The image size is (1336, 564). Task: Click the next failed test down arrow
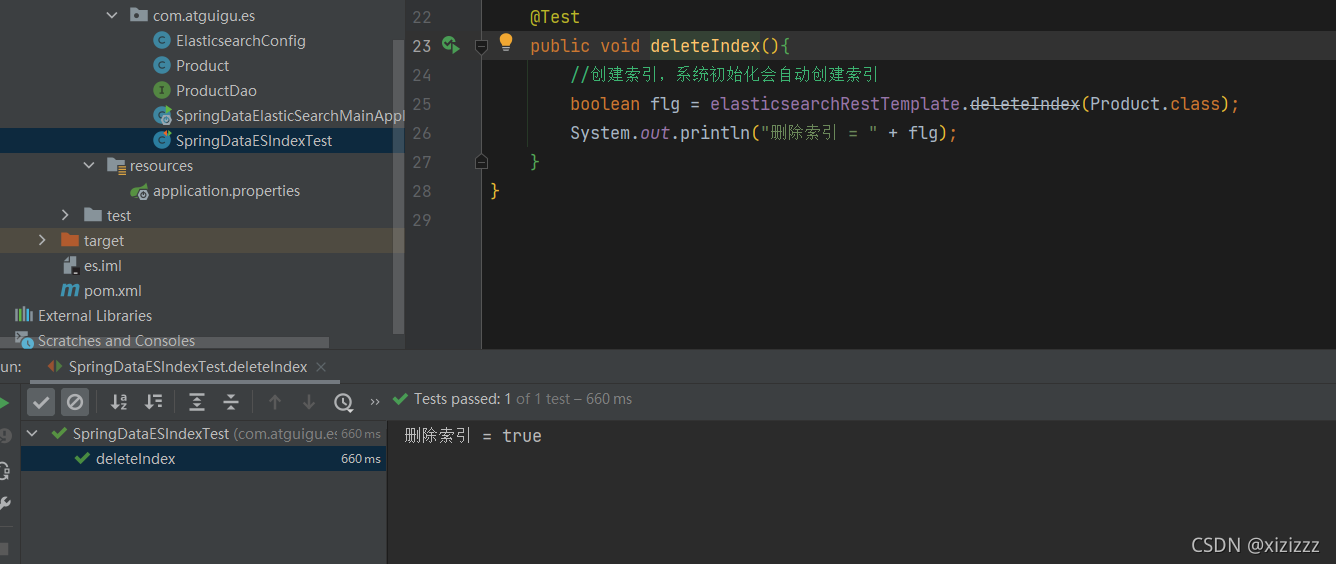[309, 402]
